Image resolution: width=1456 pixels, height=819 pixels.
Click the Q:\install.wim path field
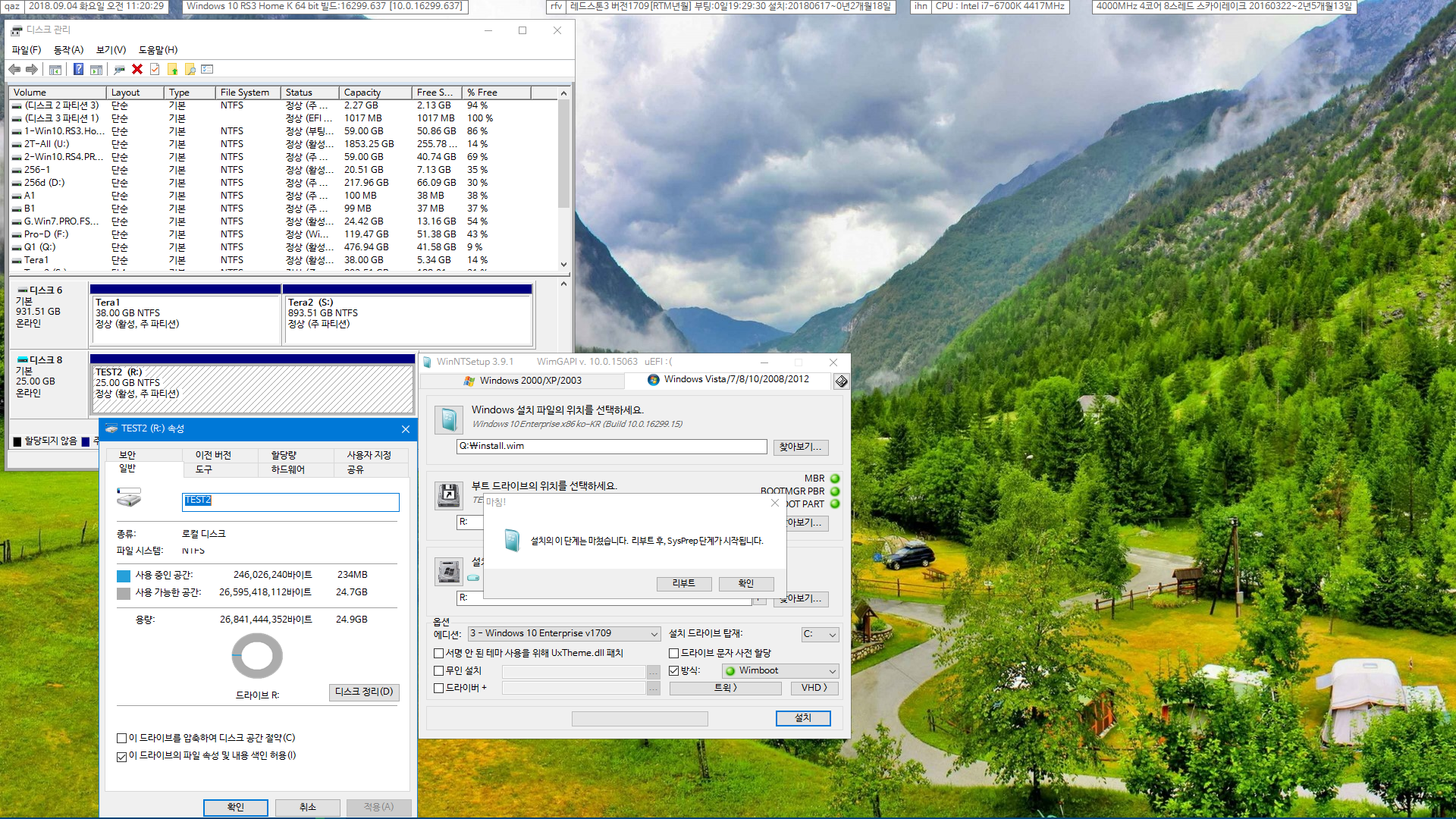(x=611, y=447)
